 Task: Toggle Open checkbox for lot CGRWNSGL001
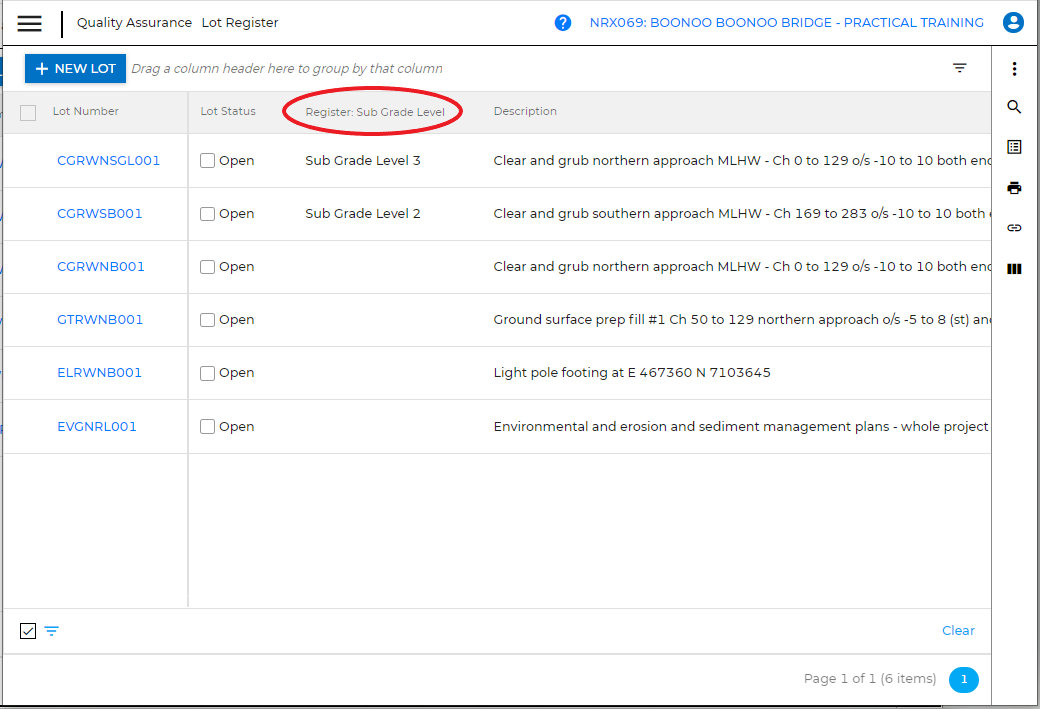click(208, 161)
